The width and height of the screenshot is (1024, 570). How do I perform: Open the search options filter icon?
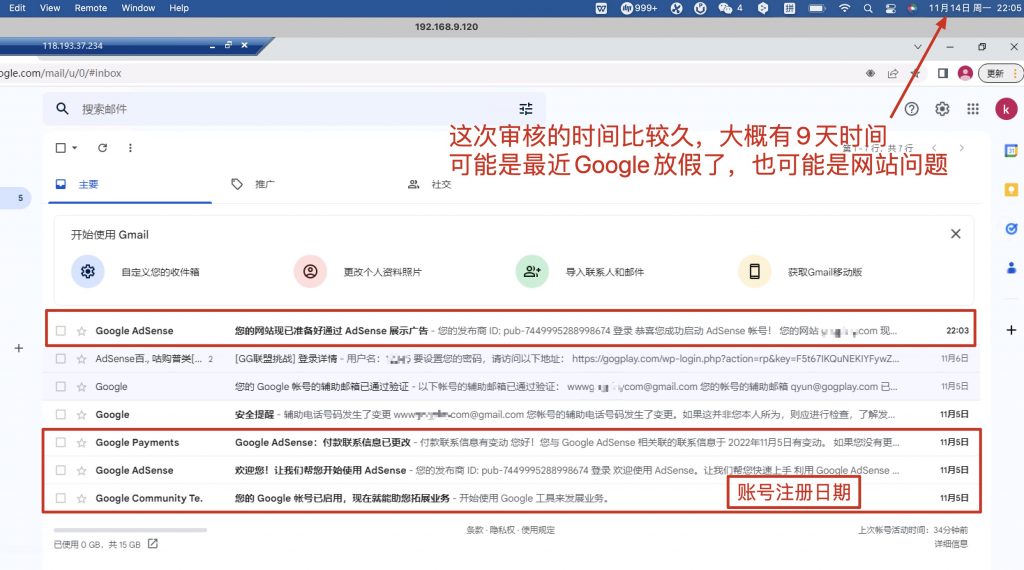526,109
